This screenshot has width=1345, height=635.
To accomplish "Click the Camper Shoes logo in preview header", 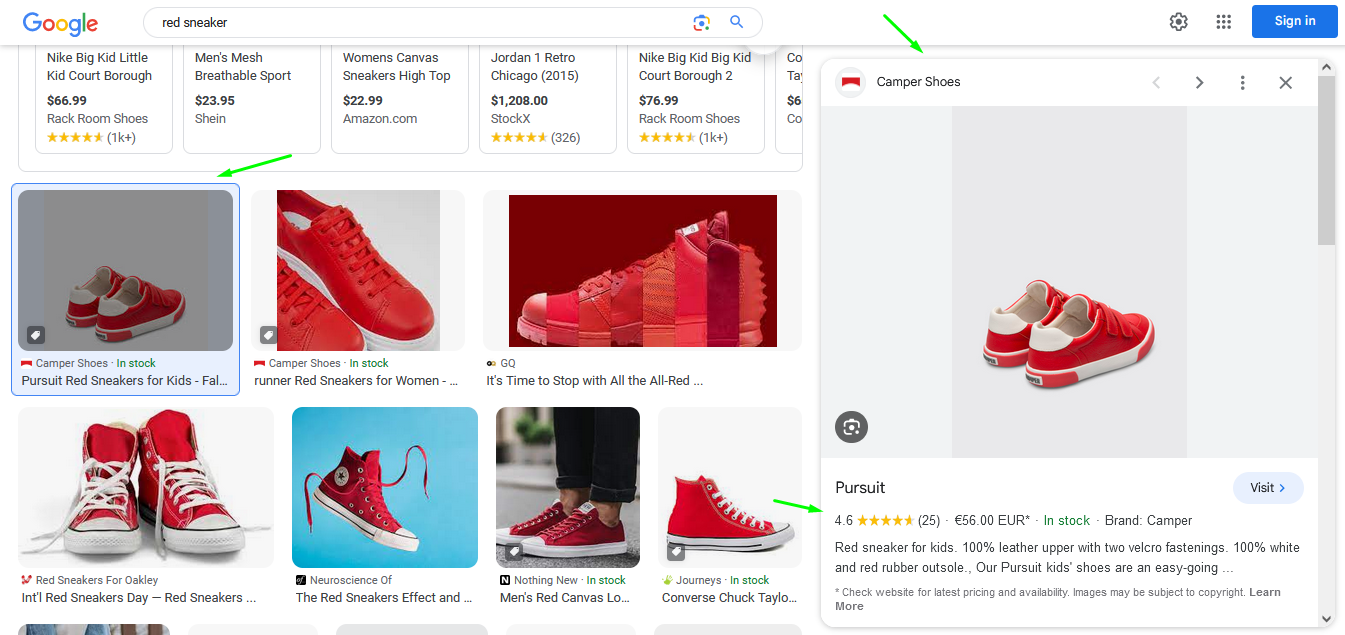I will tap(851, 82).
